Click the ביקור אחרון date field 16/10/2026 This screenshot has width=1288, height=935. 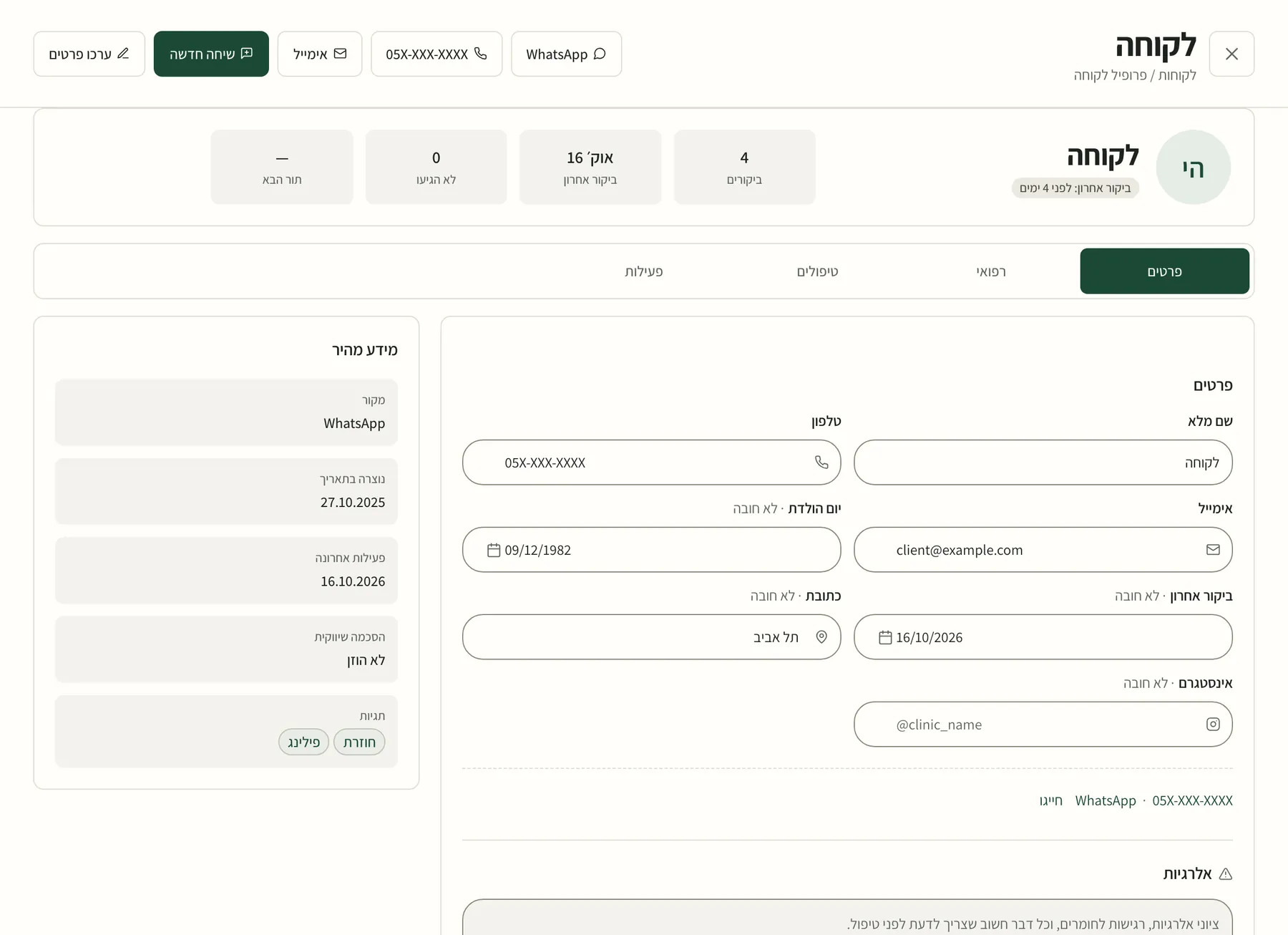pyautogui.click(x=1043, y=637)
